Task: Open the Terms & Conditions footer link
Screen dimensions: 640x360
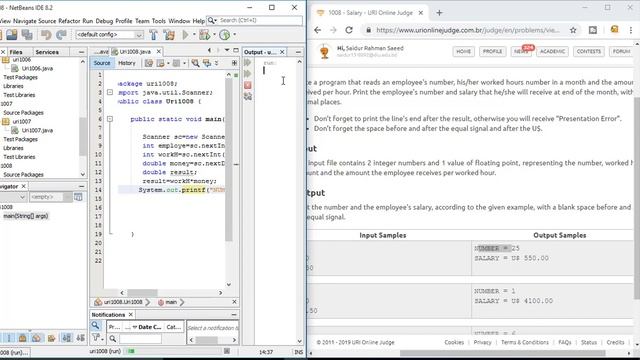Action: (x=524, y=342)
